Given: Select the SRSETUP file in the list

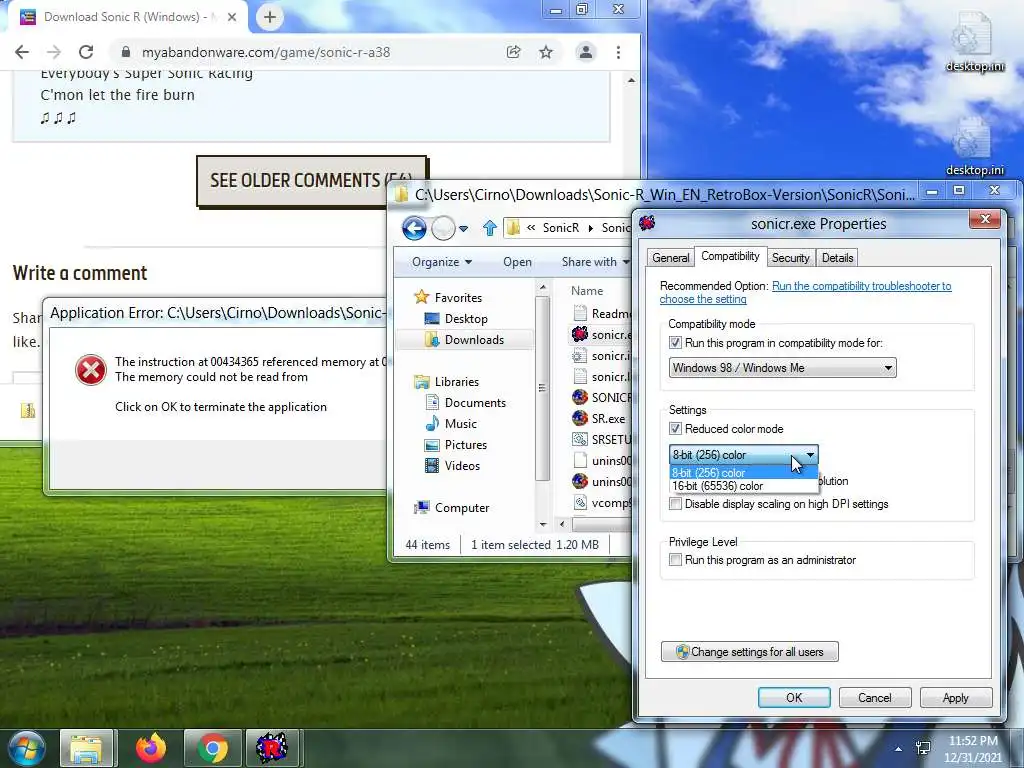Looking at the screenshot, I should (601, 440).
